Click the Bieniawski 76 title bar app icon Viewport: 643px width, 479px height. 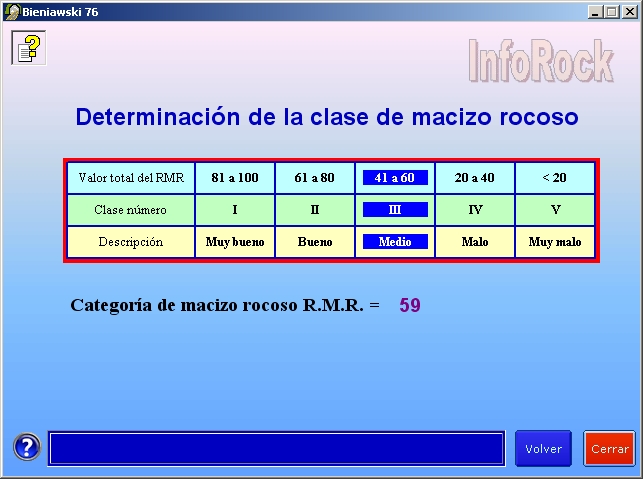click(11, 11)
